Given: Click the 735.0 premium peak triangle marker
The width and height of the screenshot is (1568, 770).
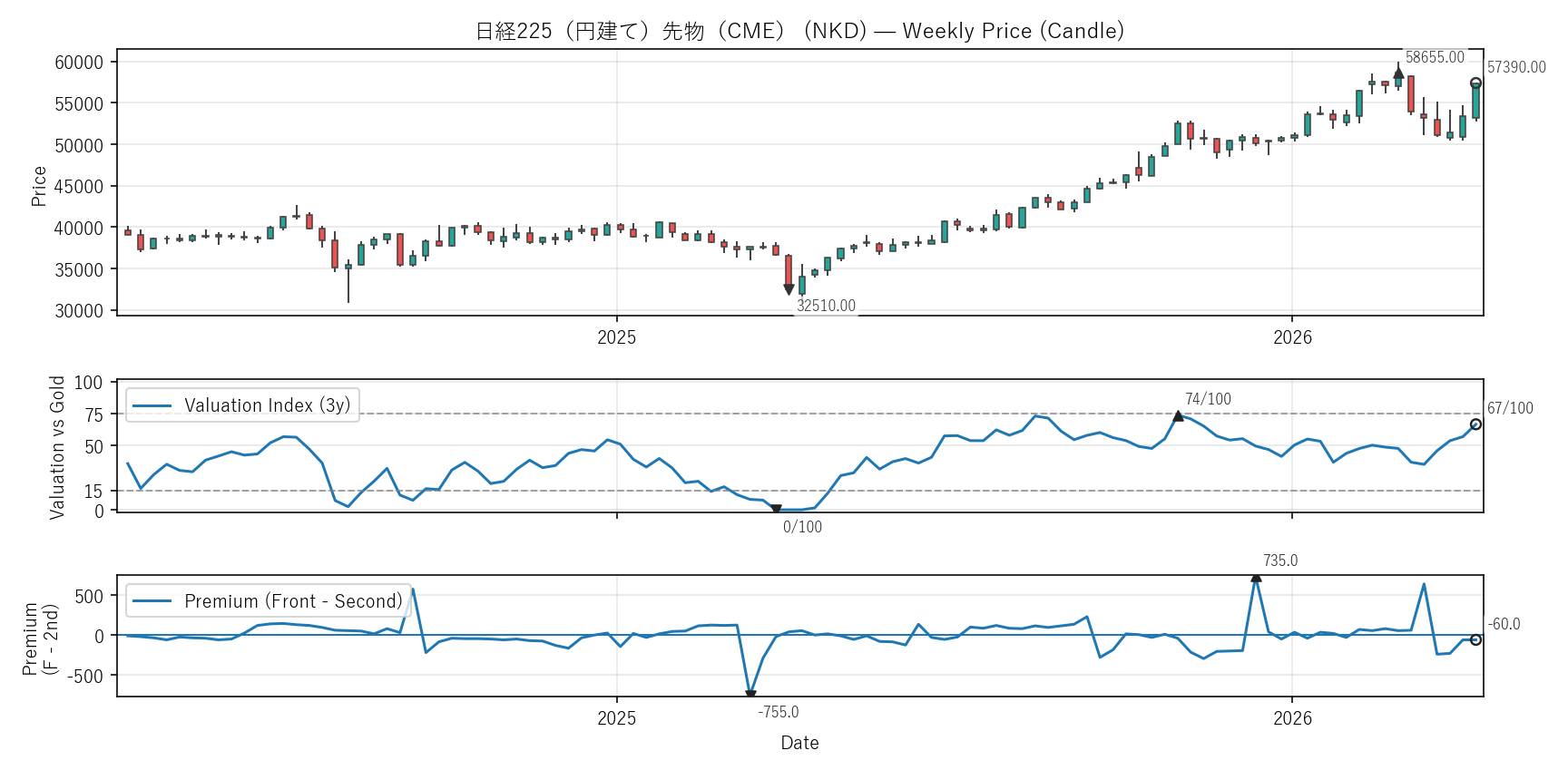Looking at the screenshot, I should tap(1256, 577).
